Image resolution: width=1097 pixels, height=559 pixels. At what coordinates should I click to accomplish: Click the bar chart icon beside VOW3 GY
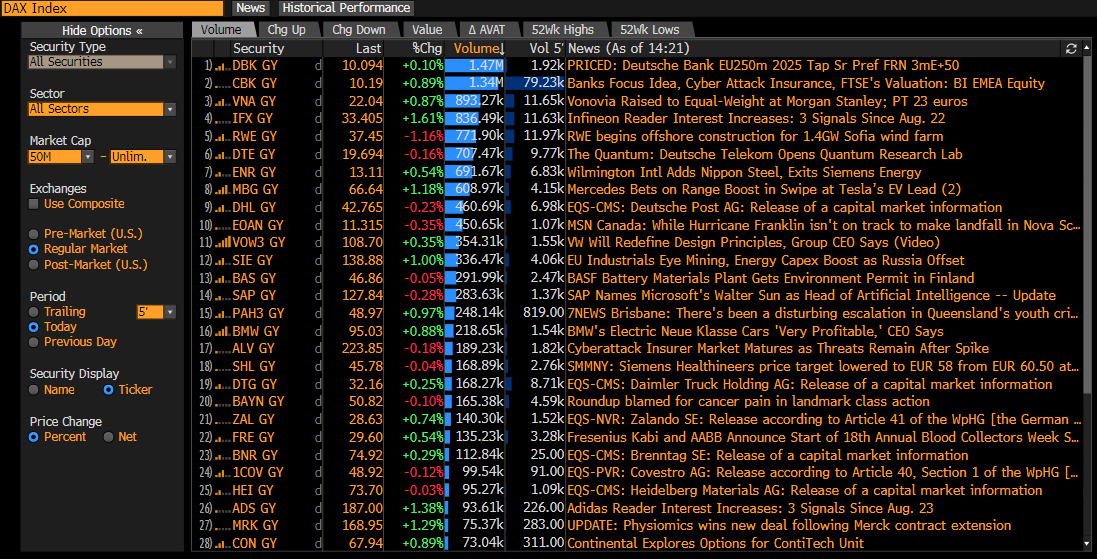point(222,243)
